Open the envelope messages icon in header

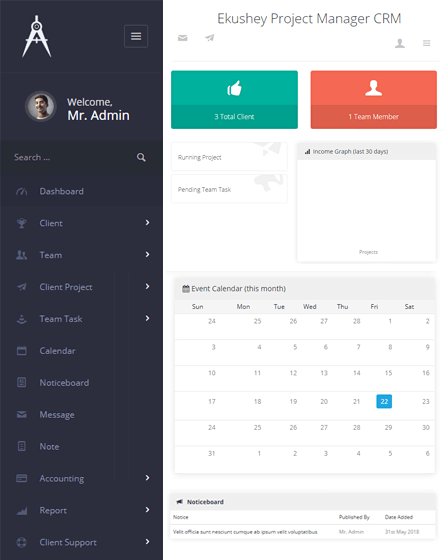click(183, 38)
